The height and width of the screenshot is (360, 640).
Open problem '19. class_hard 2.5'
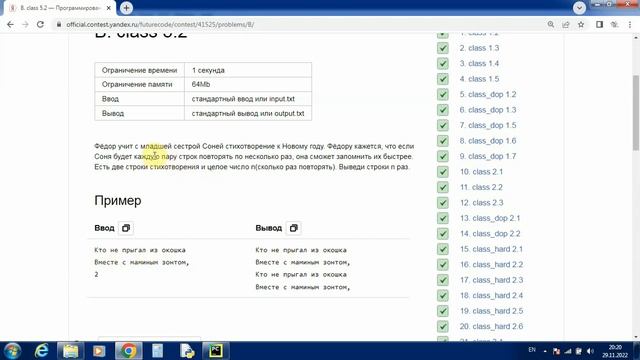pyautogui.click(x=491, y=311)
